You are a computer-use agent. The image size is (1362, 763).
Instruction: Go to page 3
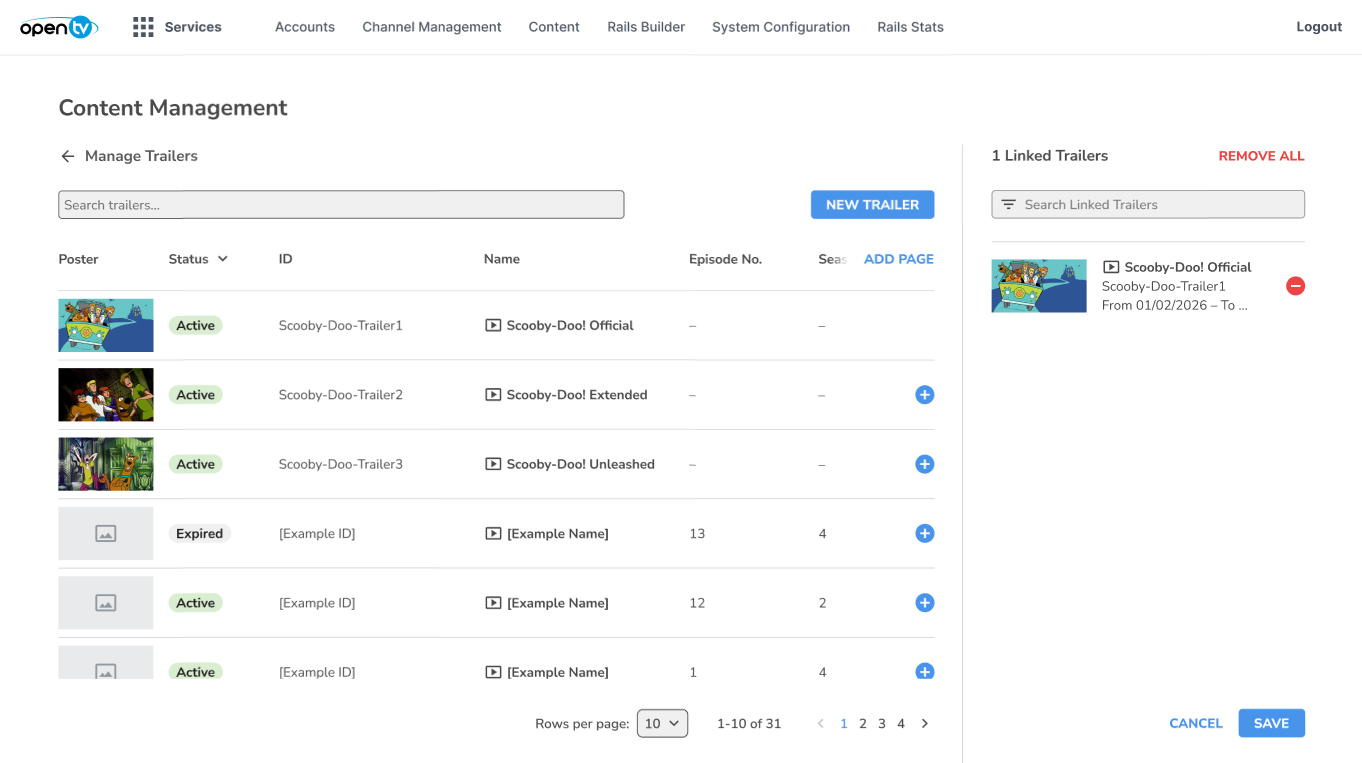[x=882, y=724]
